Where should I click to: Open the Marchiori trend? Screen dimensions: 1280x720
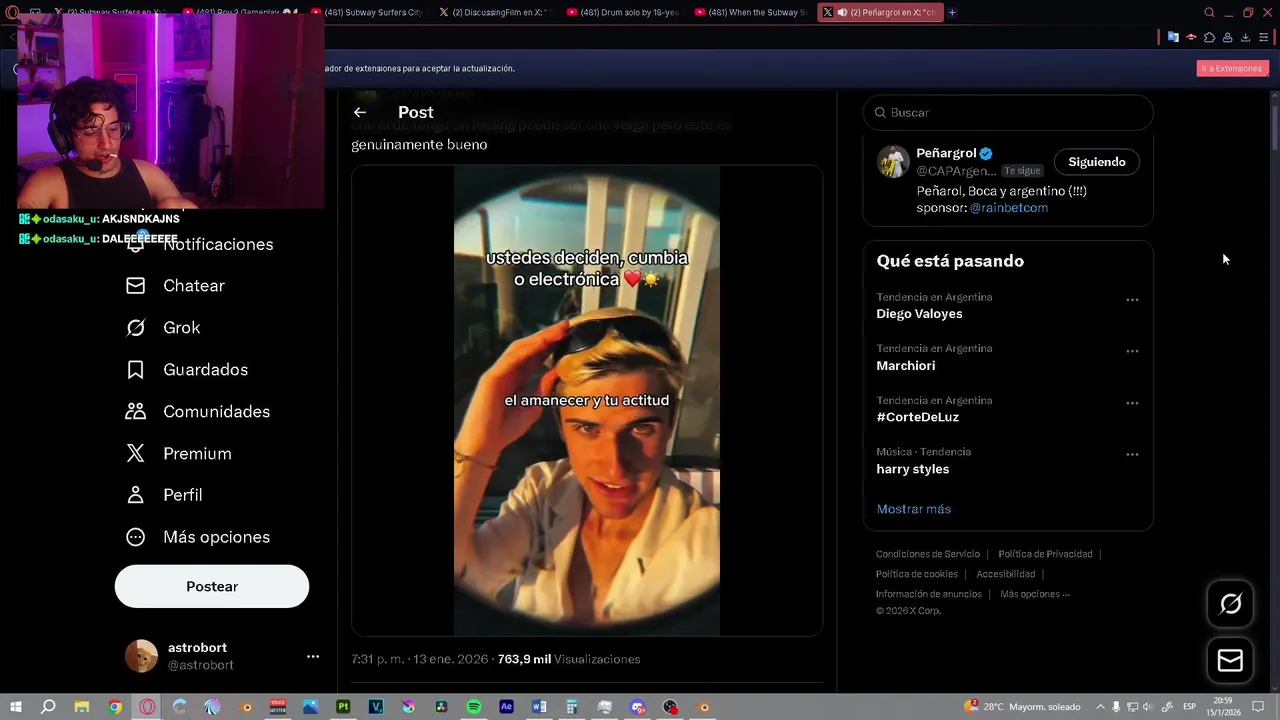click(906, 366)
